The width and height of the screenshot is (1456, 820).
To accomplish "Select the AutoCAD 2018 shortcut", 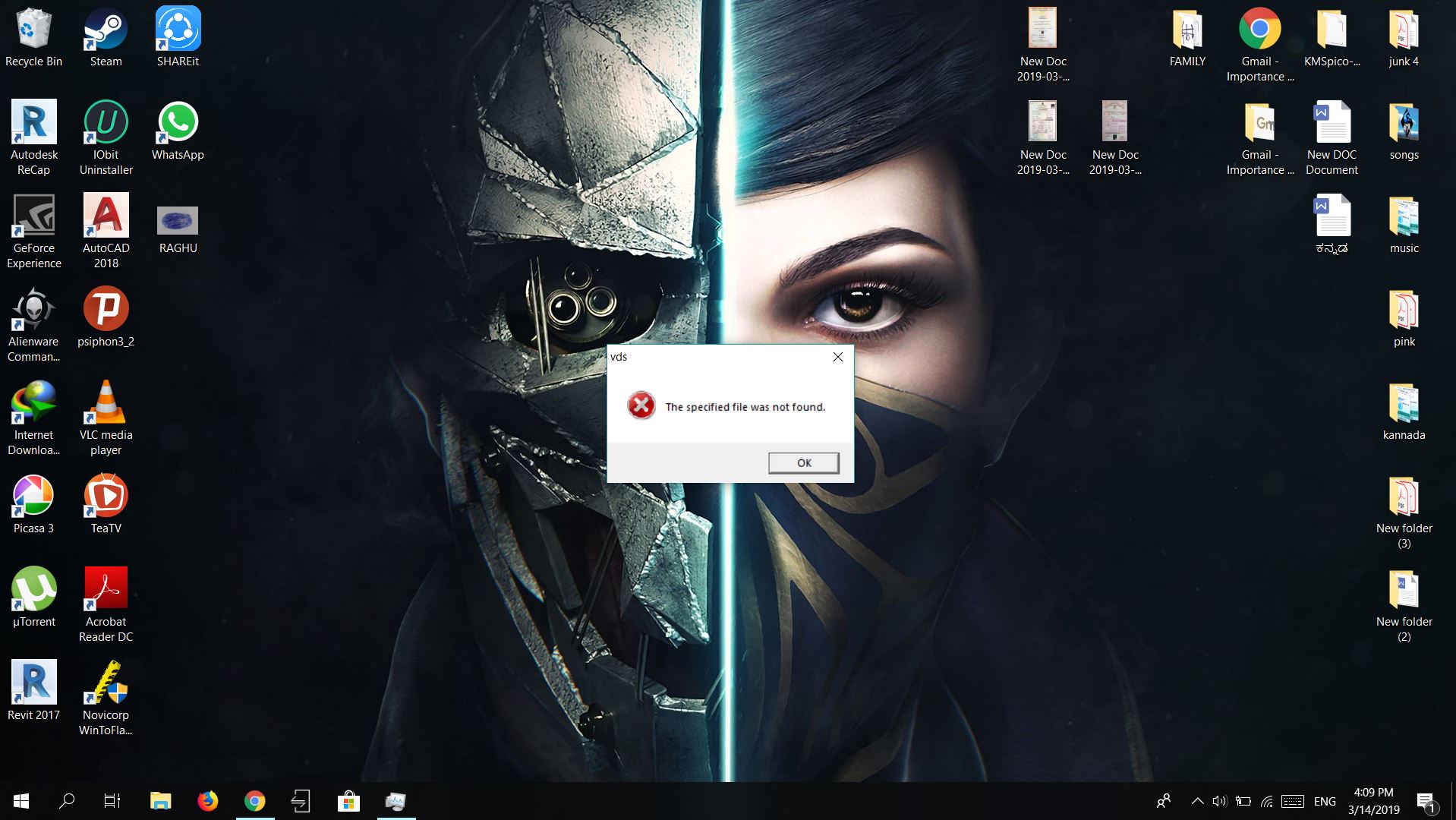I will point(106,232).
